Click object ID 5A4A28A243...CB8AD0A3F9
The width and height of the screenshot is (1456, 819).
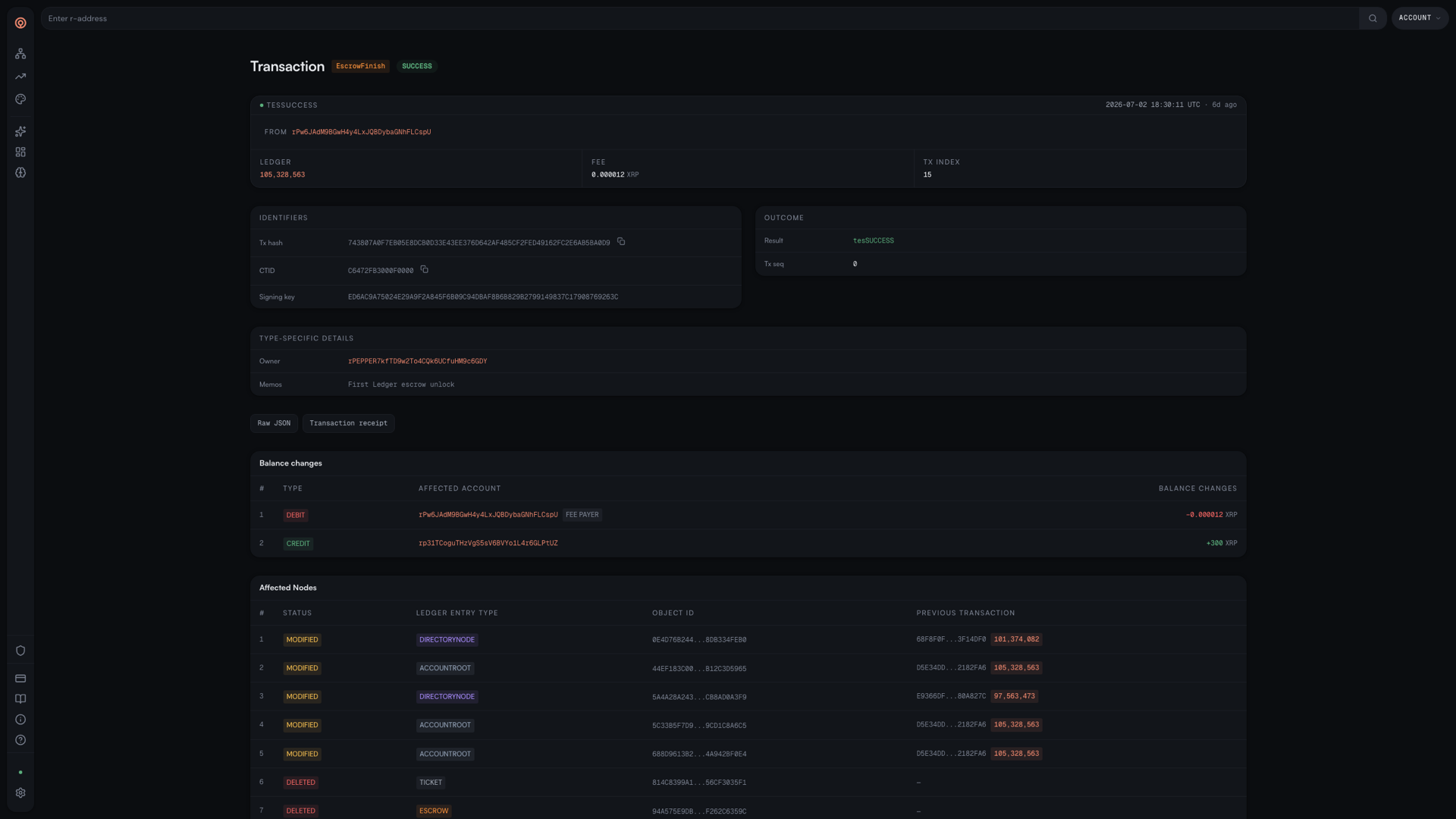(x=699, y=697)
